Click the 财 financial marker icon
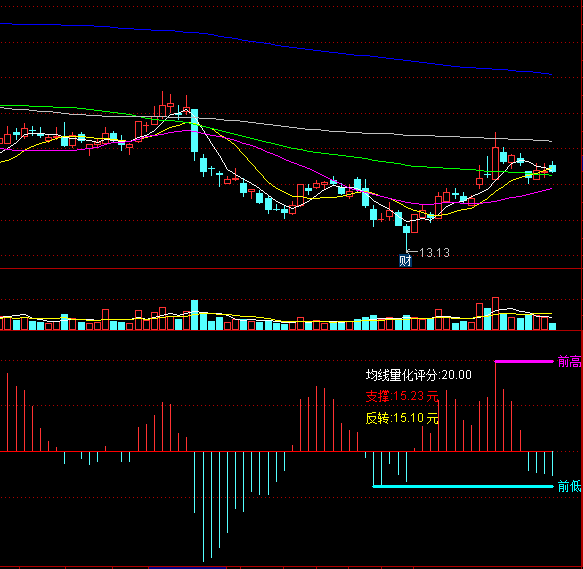583x569 pixels. [x=405, y=261]
